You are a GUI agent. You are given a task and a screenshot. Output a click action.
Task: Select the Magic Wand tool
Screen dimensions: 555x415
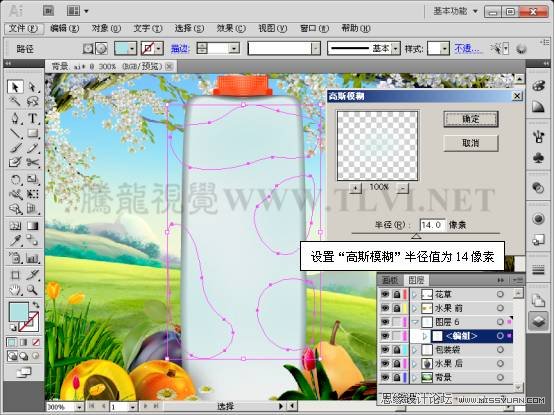15,102
